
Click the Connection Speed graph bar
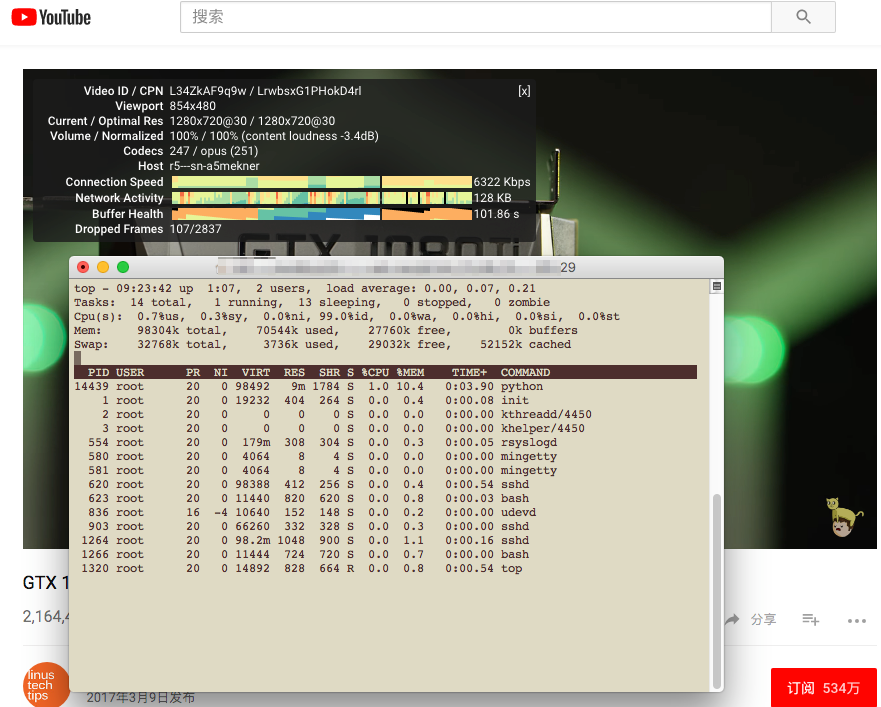coord(321,182)
